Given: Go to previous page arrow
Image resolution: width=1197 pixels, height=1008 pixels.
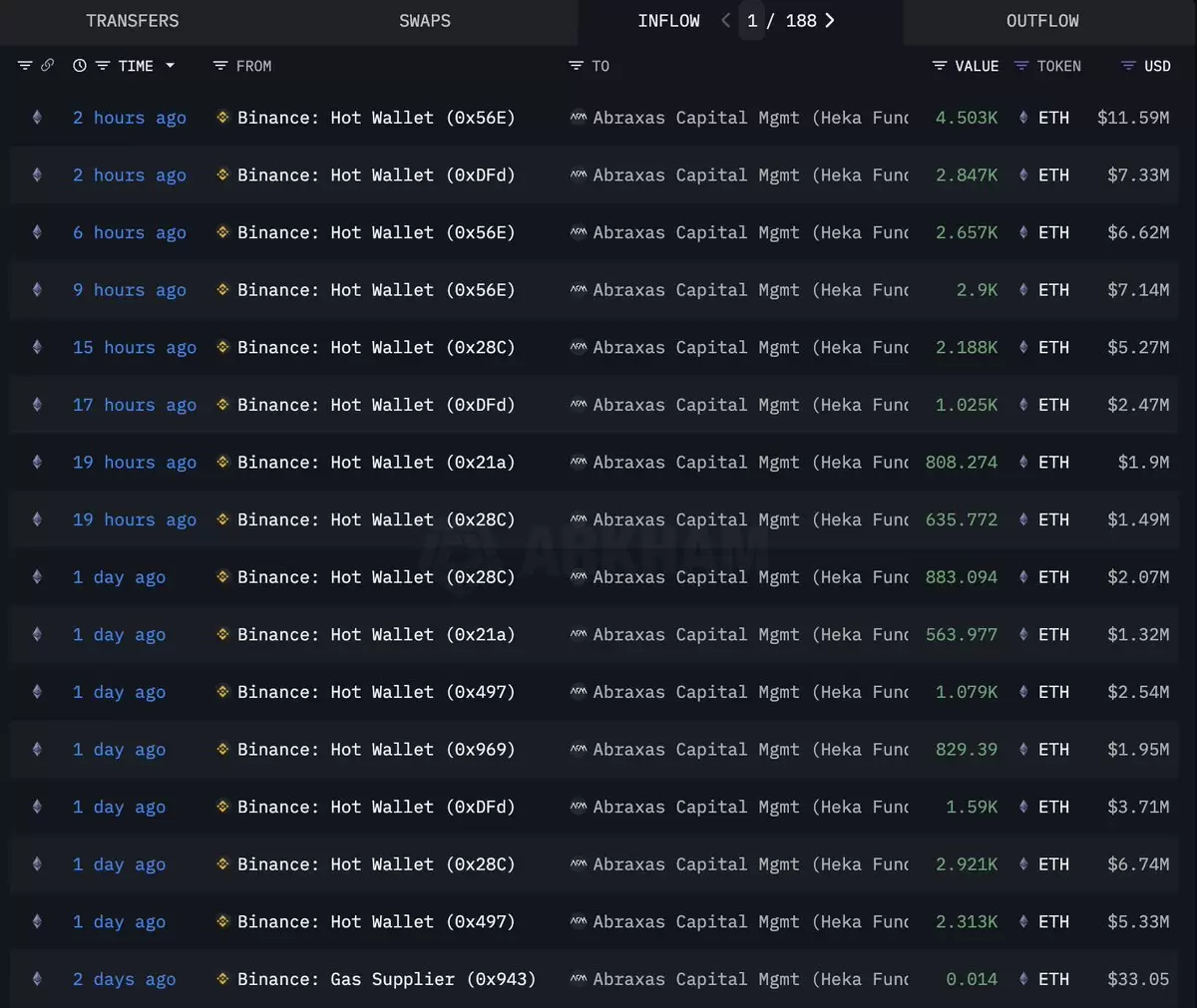Looking at the screenshot, I should (x=725, y=21).
